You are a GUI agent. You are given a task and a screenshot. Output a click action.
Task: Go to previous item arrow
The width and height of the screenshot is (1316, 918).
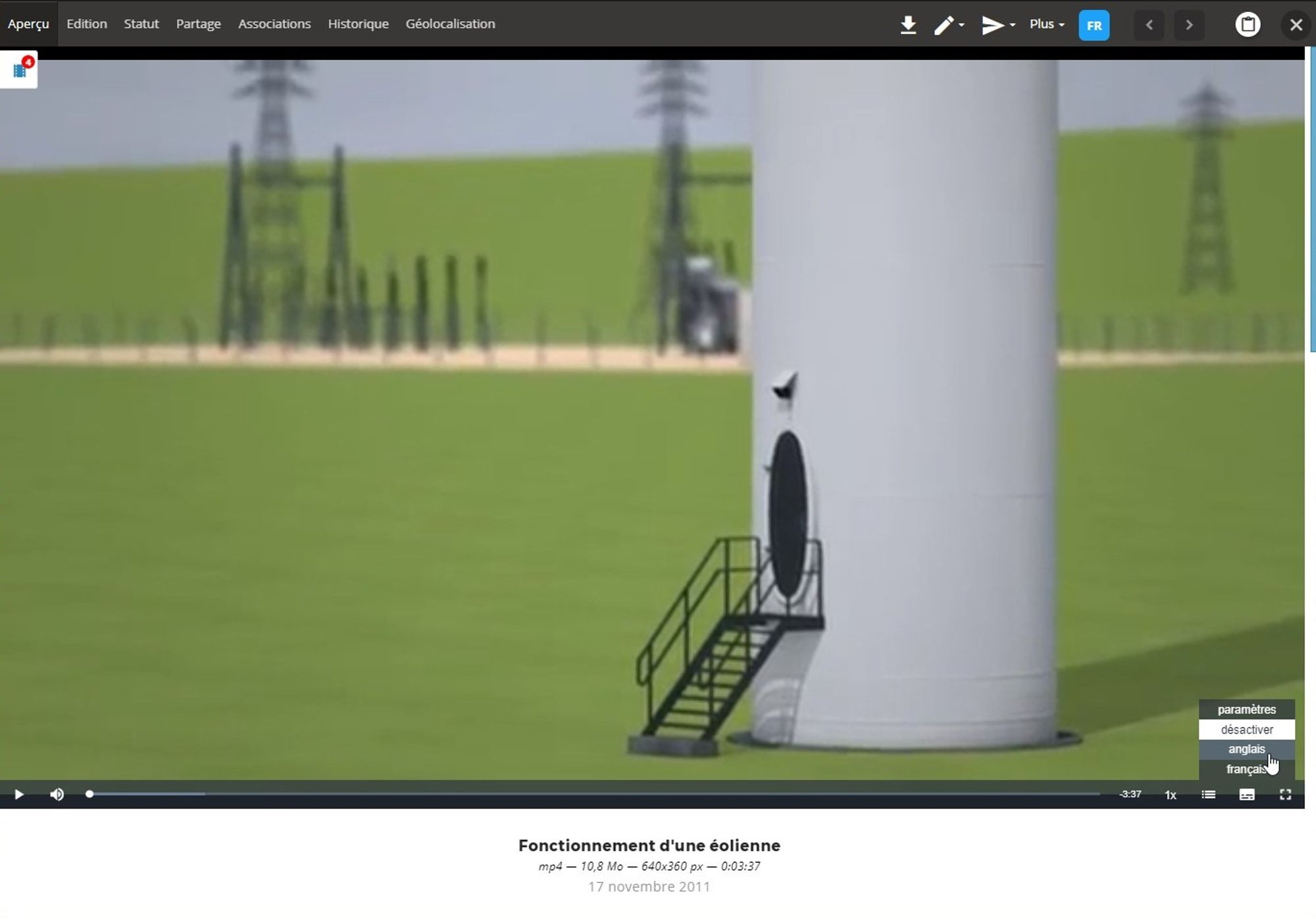[x=1150, y=25]
